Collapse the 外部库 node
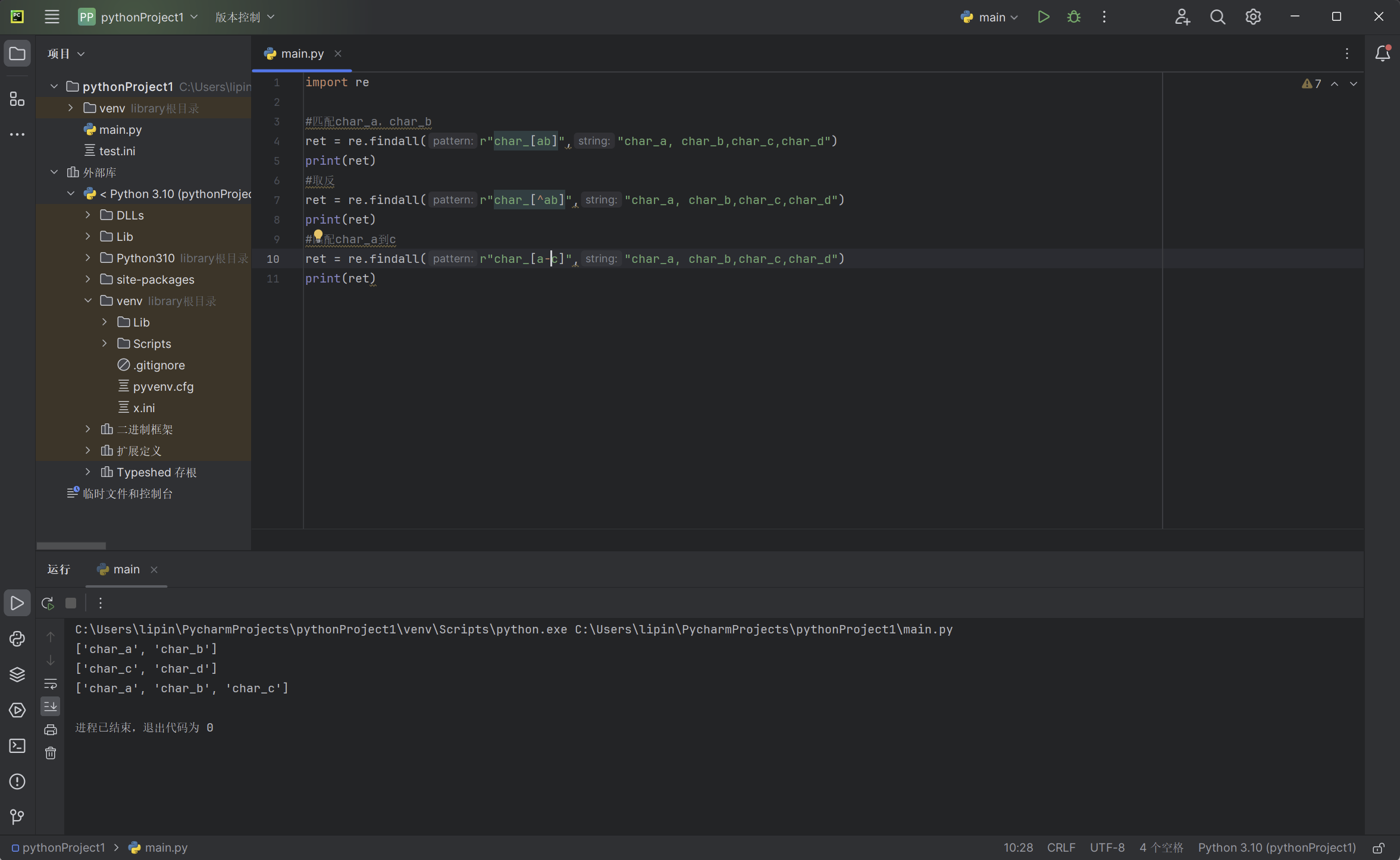1400x860 pixels. tap(54, 172)
